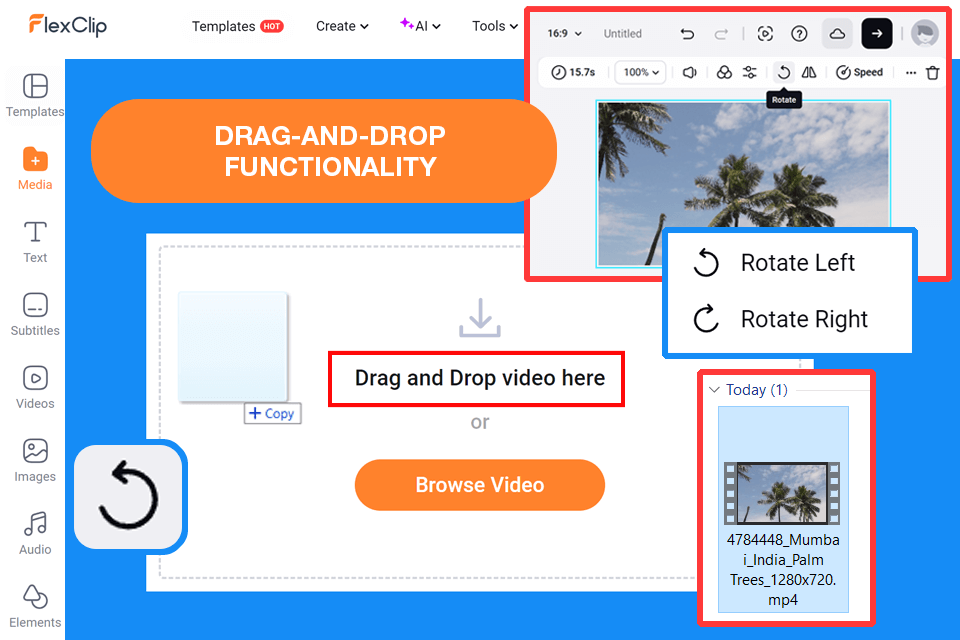Delete with the trash icon

(x=932, y=72)
